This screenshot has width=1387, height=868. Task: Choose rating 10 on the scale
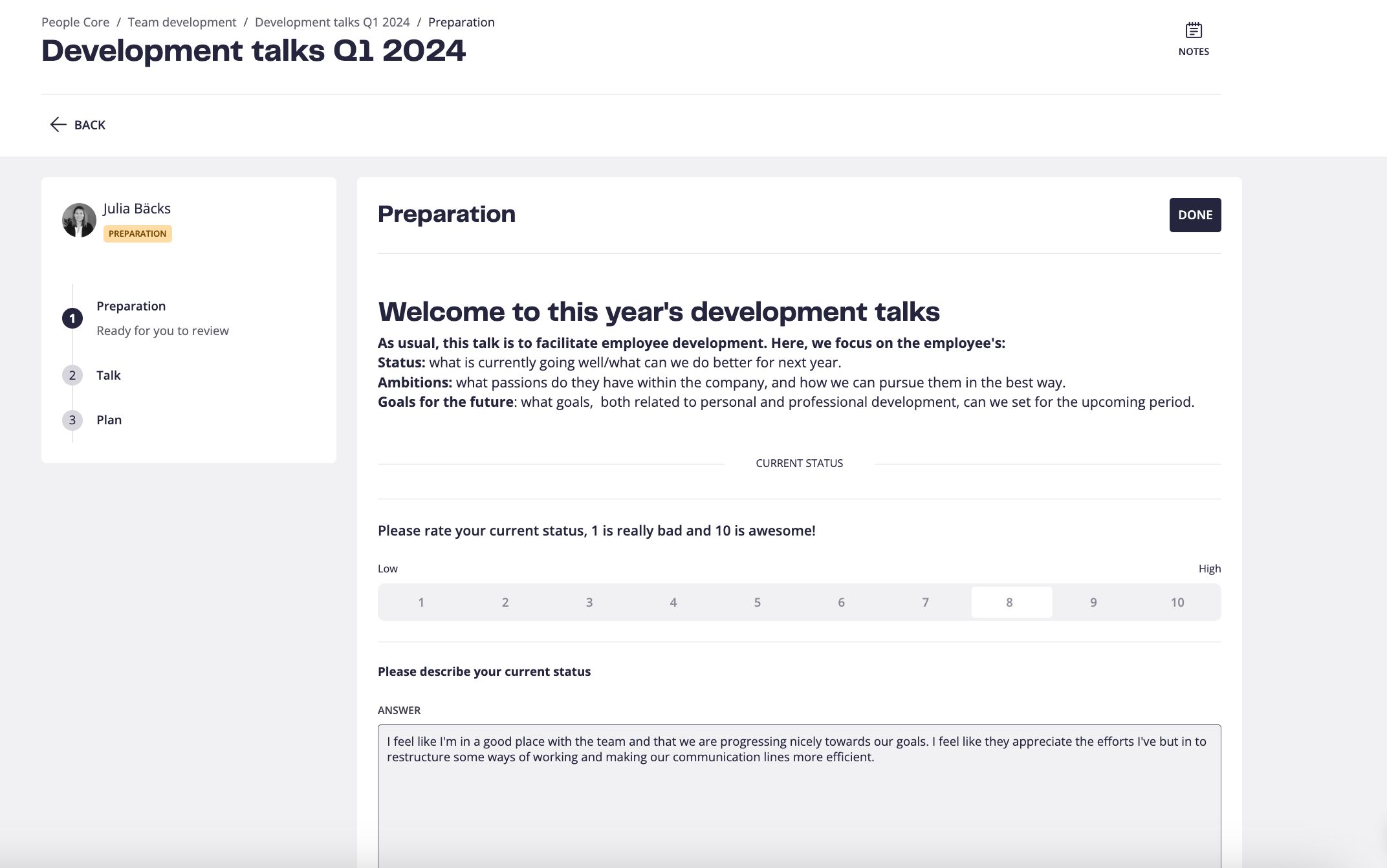(x=1177, y=602)
